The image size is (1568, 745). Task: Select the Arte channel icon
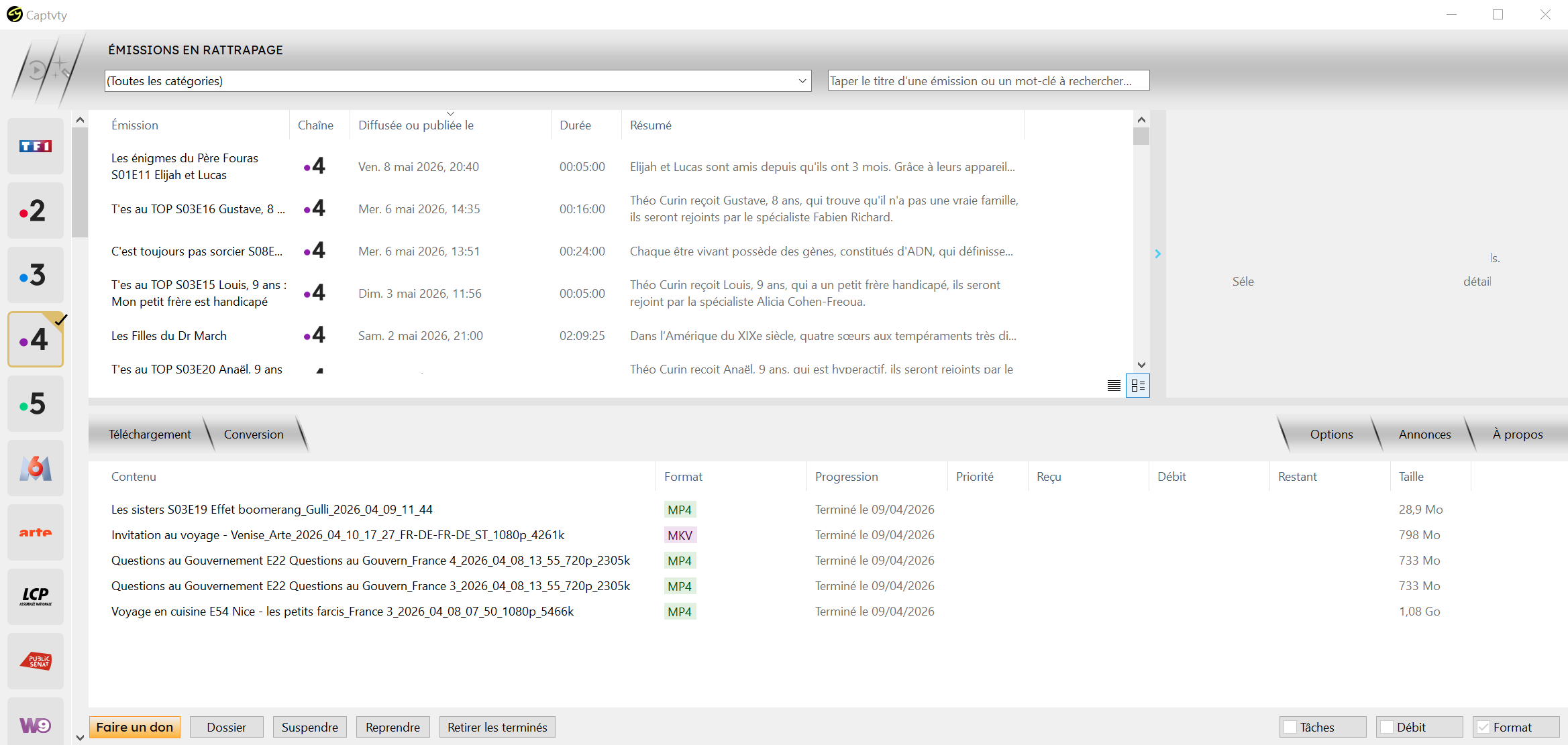[x=36, y=532]
